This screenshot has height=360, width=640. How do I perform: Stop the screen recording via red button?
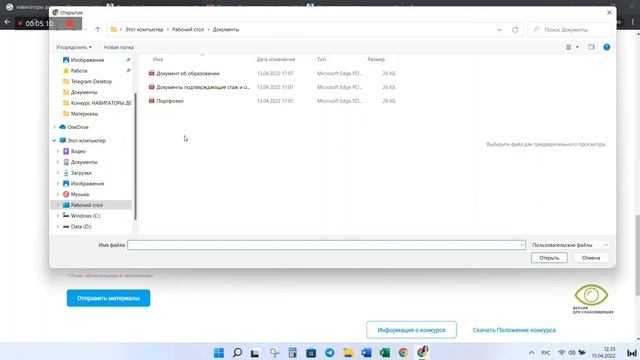tap(70, 24)
